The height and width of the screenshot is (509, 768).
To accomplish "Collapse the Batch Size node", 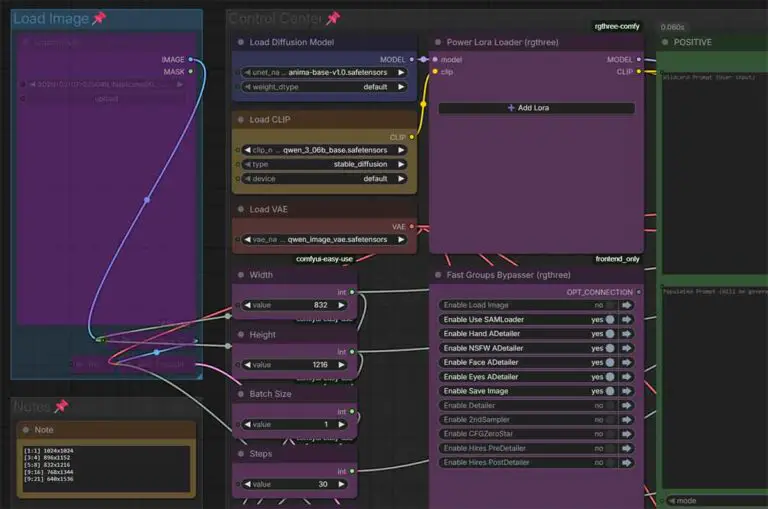I will pos(241,394).
